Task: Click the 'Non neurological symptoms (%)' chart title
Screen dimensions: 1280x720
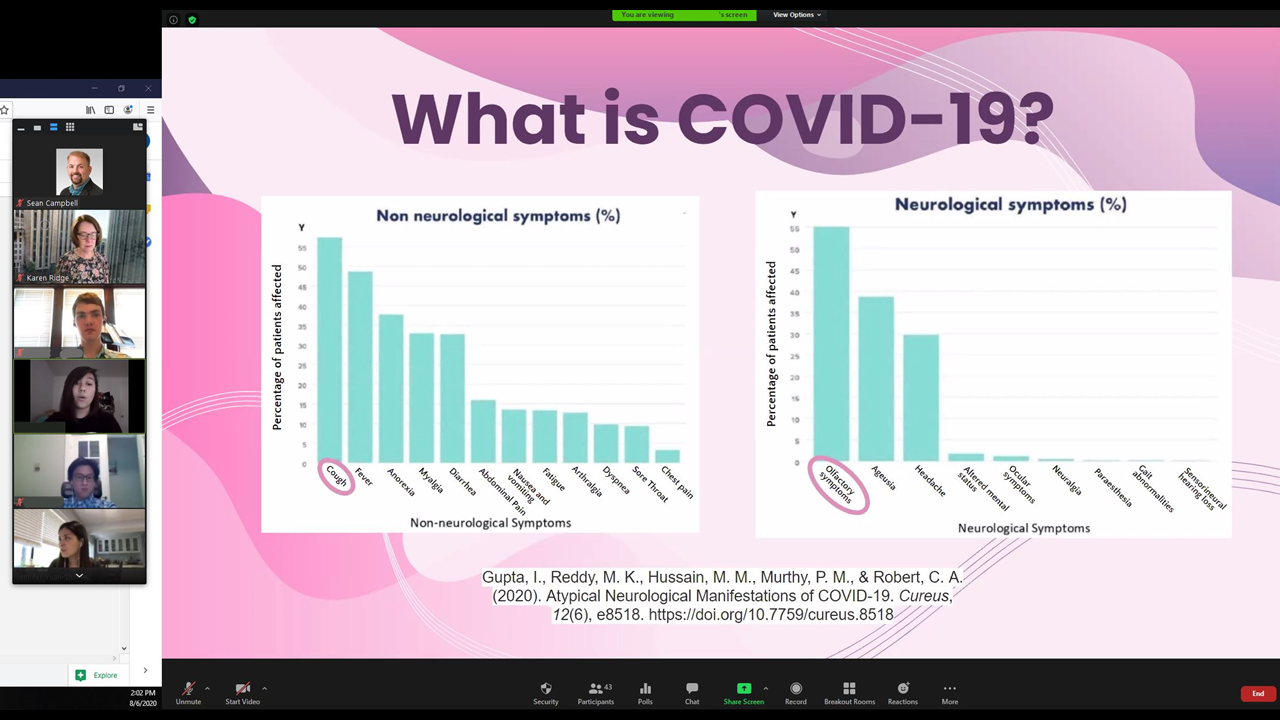Action: (498, 215)
